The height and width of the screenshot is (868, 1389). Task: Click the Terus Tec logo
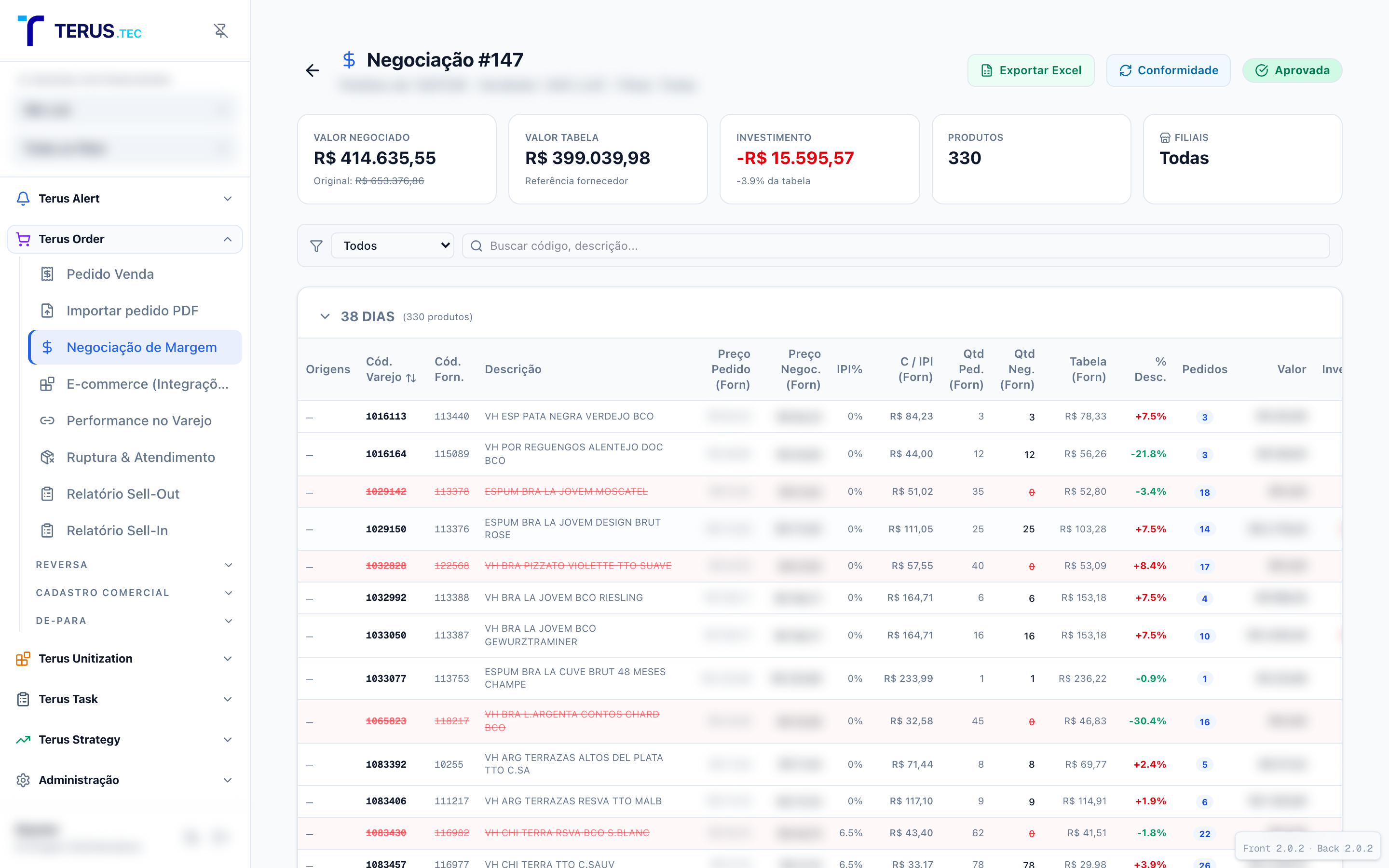[x=80, y=30]
